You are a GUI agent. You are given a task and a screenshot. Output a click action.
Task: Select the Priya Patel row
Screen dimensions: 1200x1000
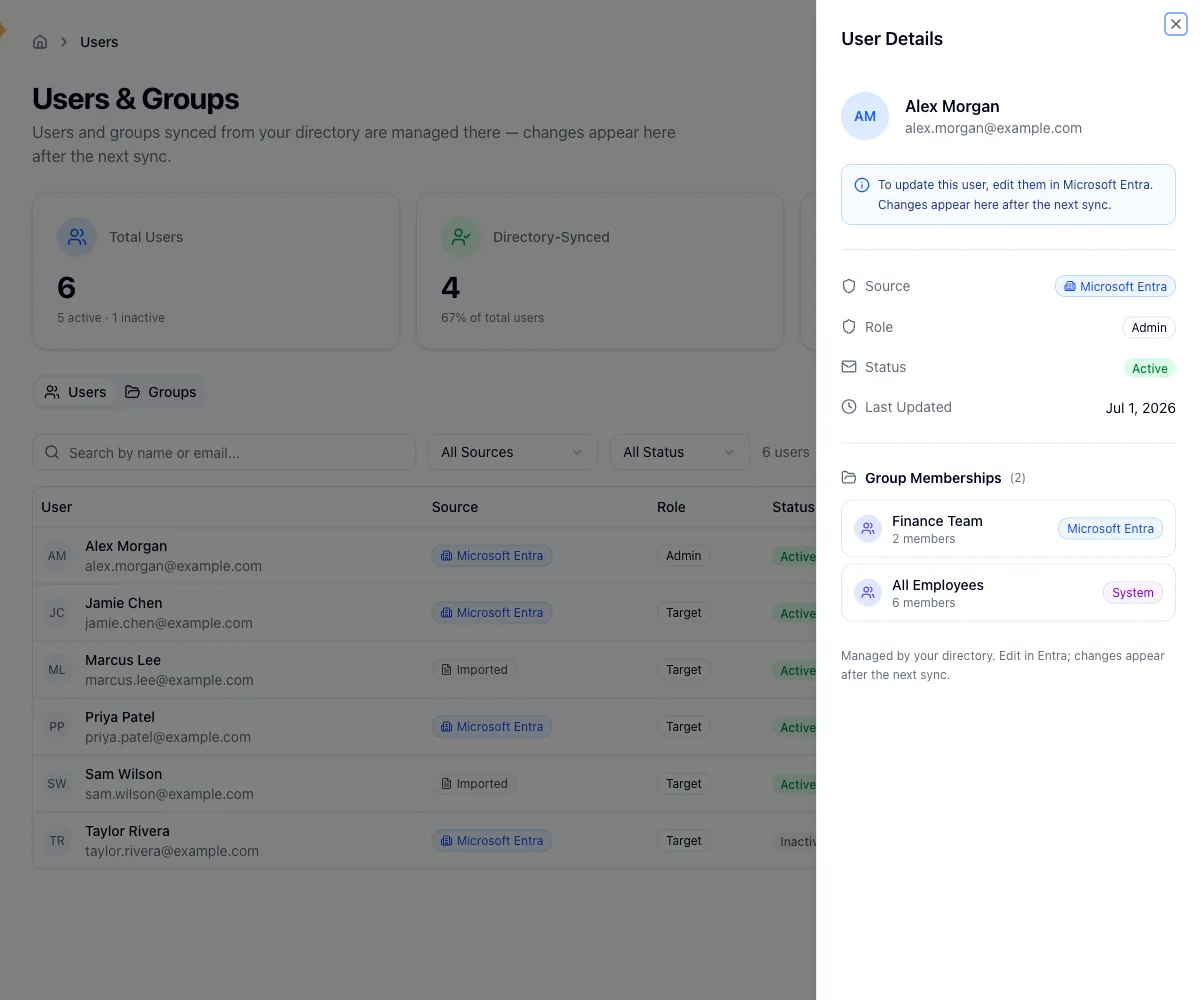424,727
